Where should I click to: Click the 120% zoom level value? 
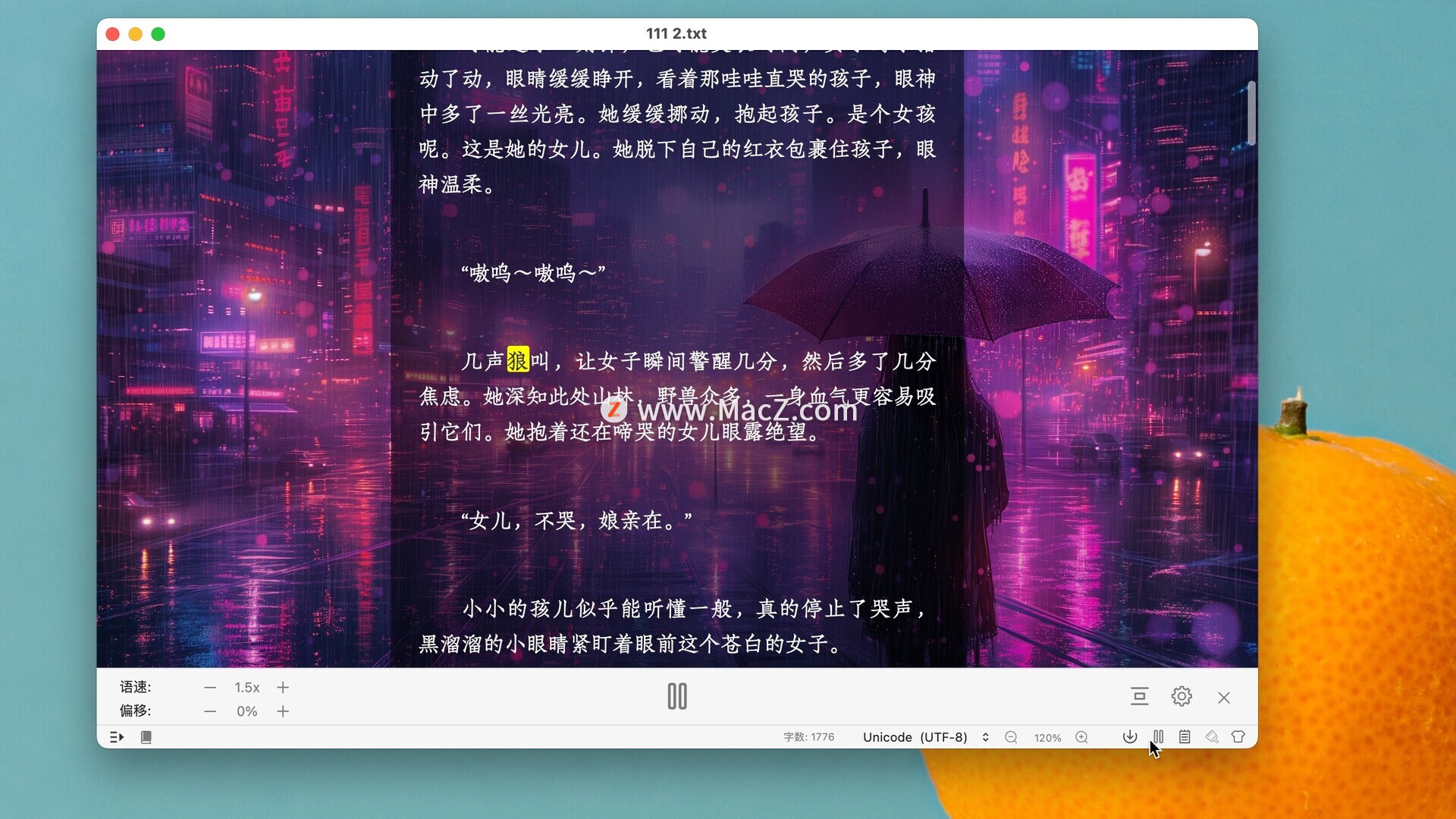(x=1047, y=738)
